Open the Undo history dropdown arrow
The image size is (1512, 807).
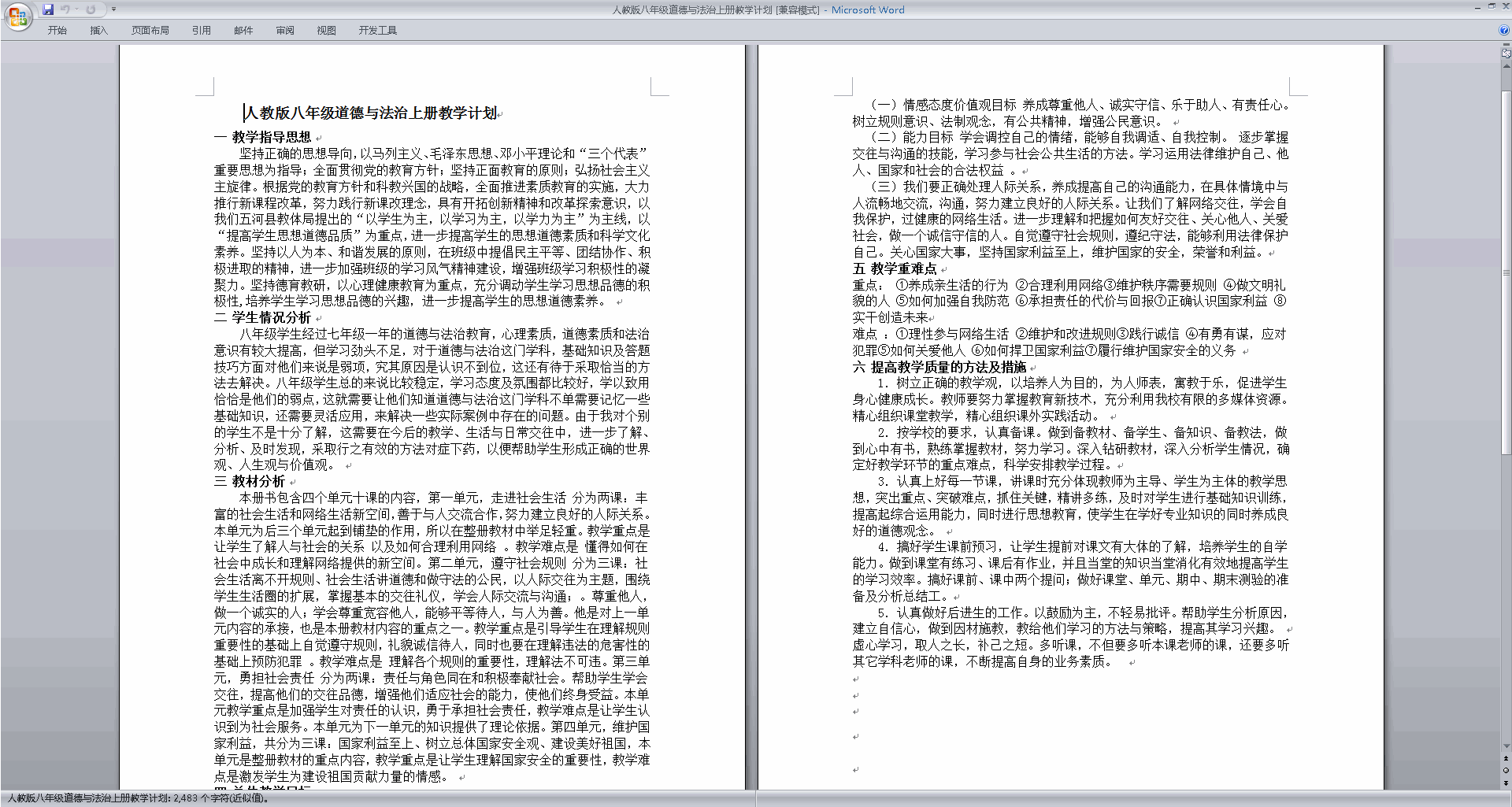click(76, 9)
